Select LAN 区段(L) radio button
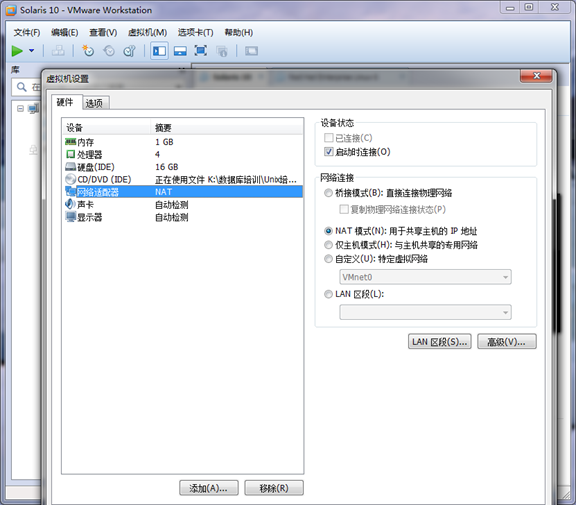576x505 pixels. (328, 294)
